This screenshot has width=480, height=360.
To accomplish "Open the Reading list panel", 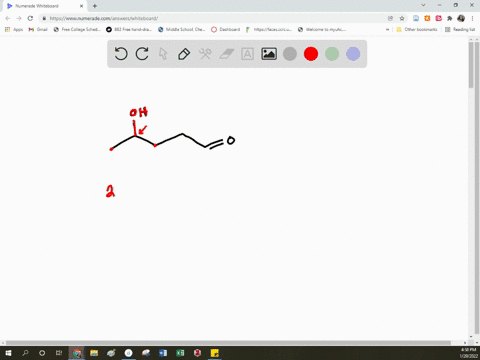I will (460, 29).
